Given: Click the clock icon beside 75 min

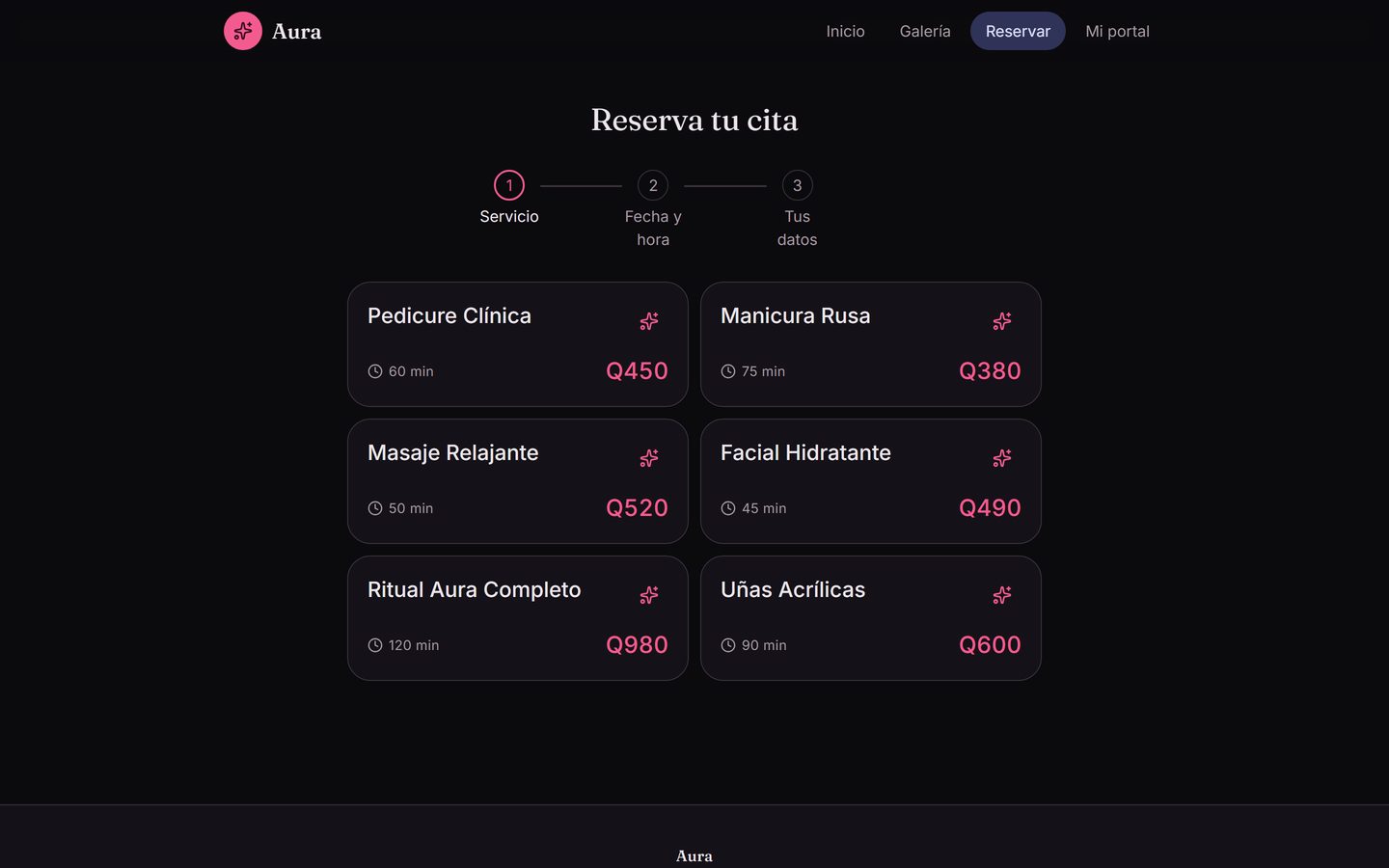Looking at the screenshot, I should pyautogui.click(x=728, y=371).
